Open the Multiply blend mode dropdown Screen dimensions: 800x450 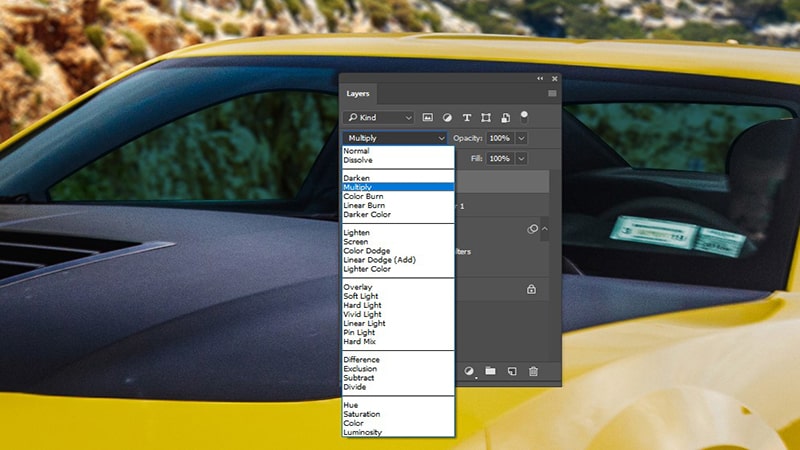pos(395,138)
